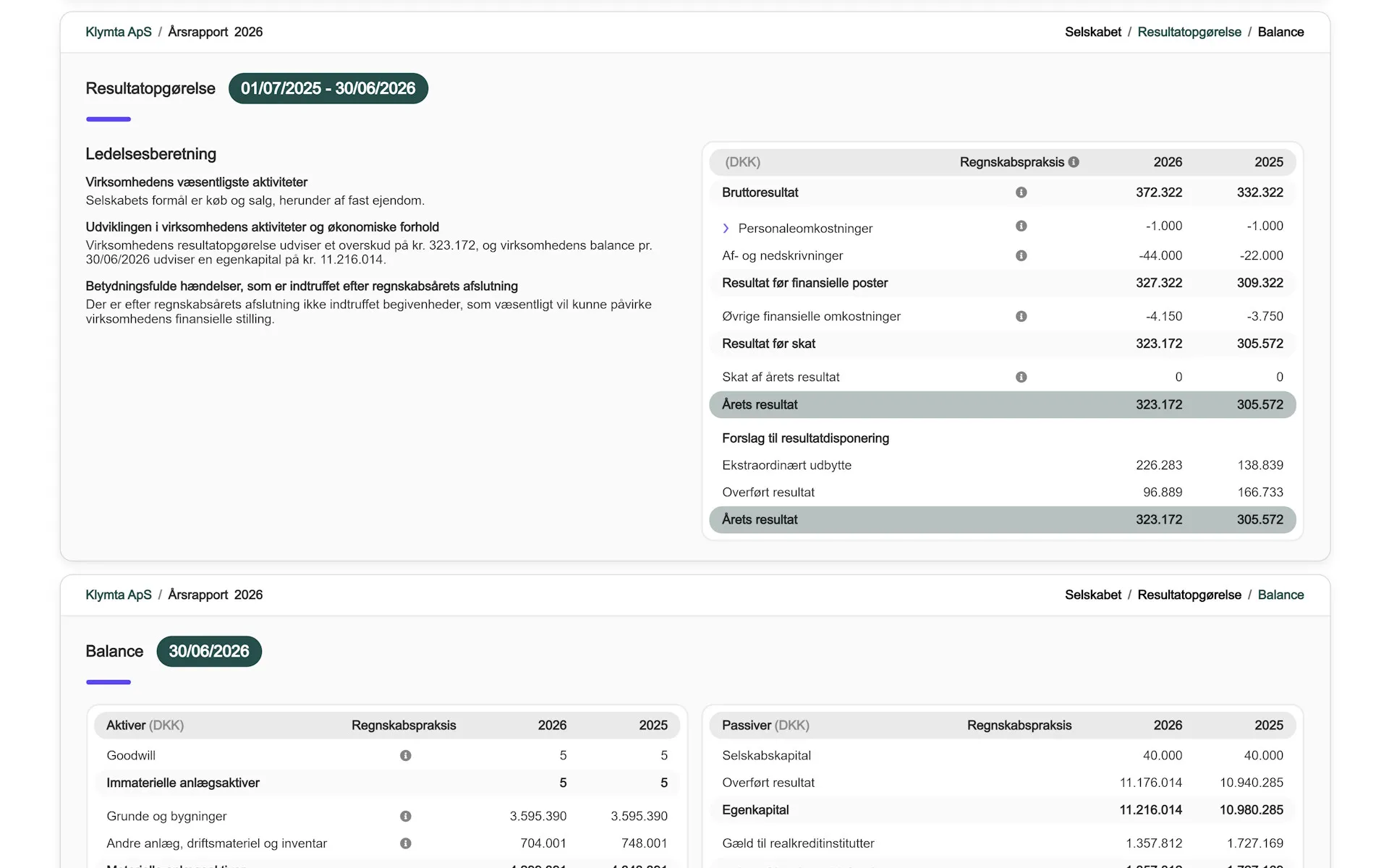Click Gæld til realkreditinstitutter label
Viewport: 1389px width, 868px height.
(798, 843)
